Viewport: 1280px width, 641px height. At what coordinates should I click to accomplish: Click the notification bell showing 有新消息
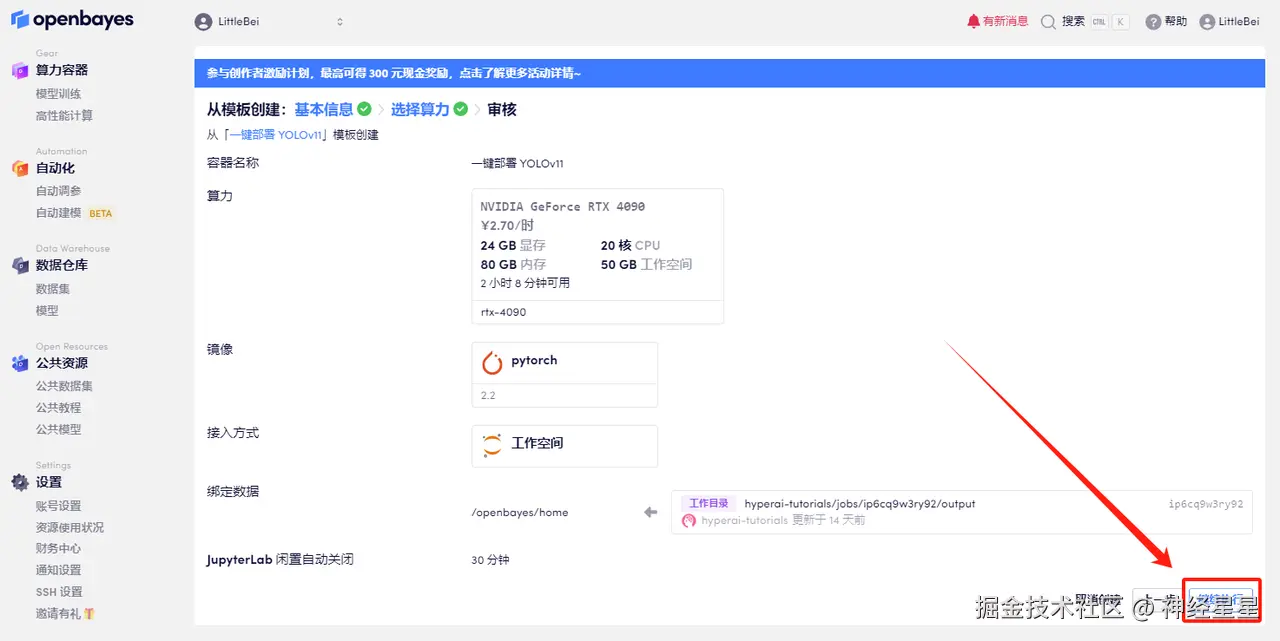click(x=997, y=20)
